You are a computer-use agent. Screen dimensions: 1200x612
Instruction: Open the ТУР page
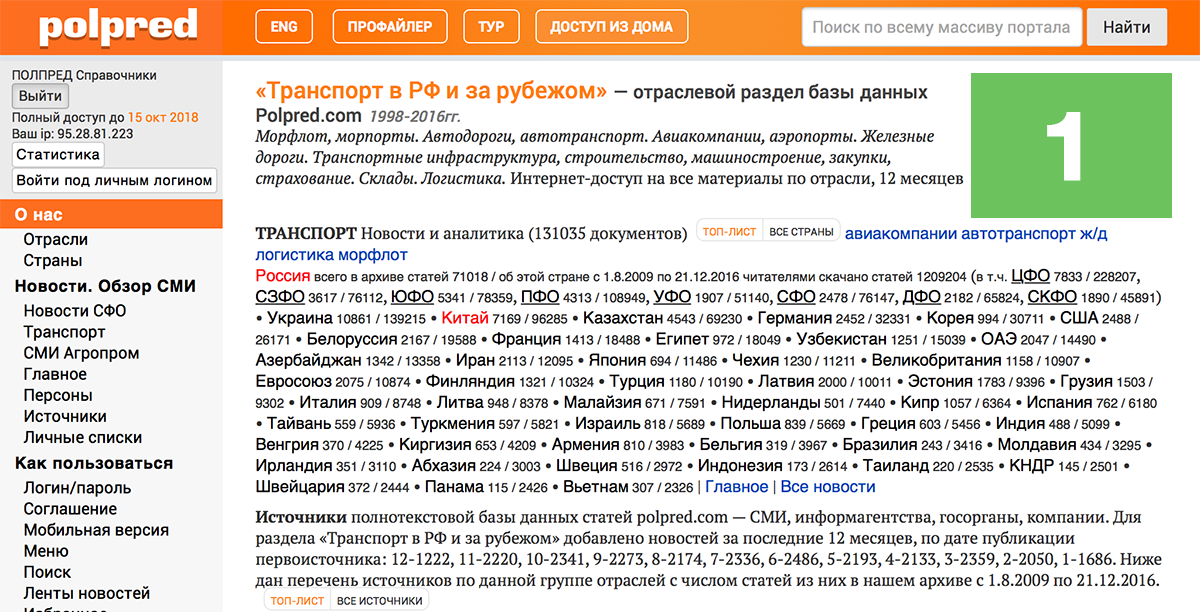[491, 27]
